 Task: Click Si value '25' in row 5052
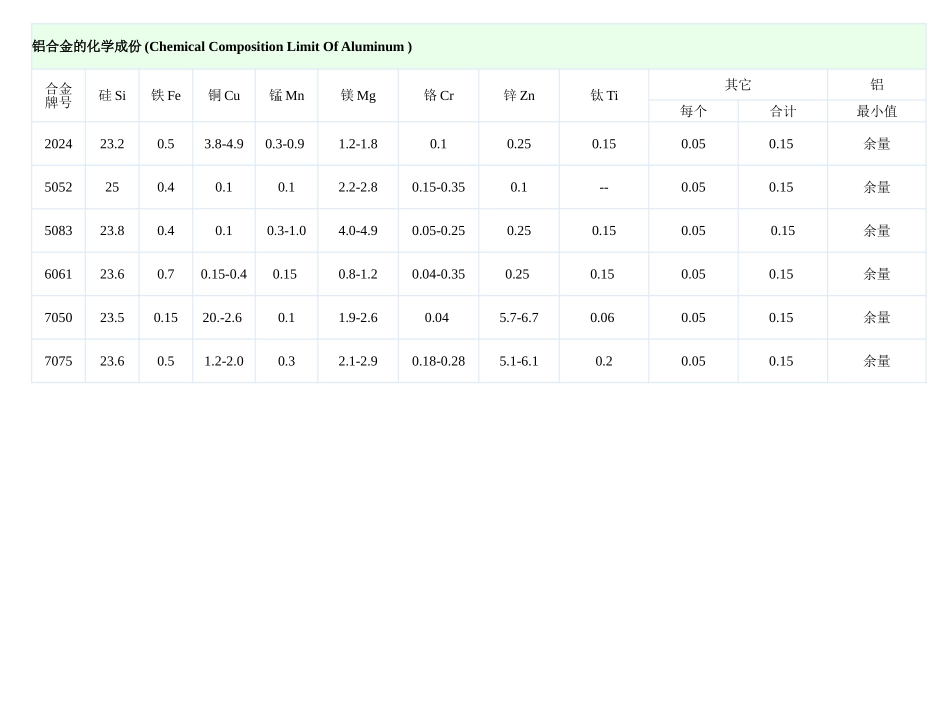click(x=112, y=188)
